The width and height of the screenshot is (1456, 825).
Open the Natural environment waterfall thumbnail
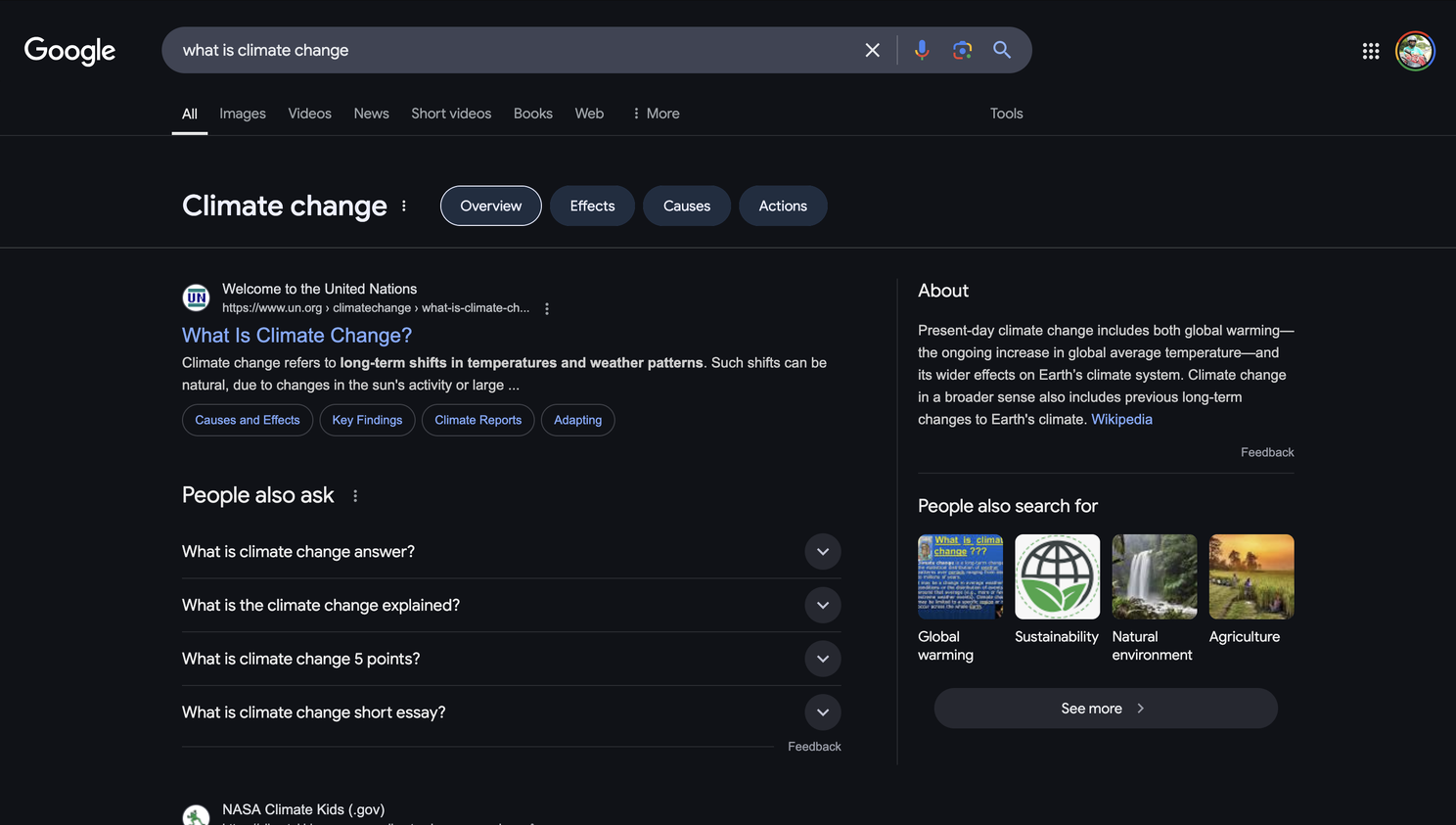pos(1155,576)
